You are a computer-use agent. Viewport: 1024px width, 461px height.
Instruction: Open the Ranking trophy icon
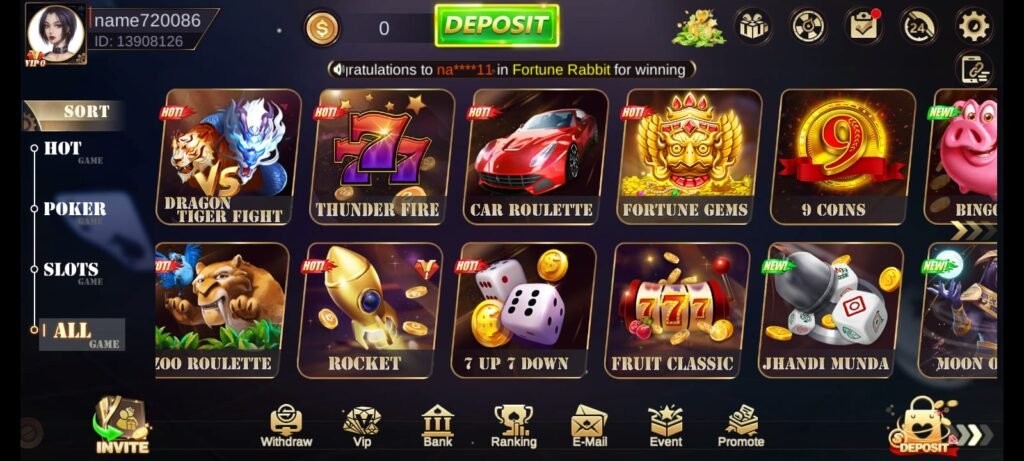513,426
